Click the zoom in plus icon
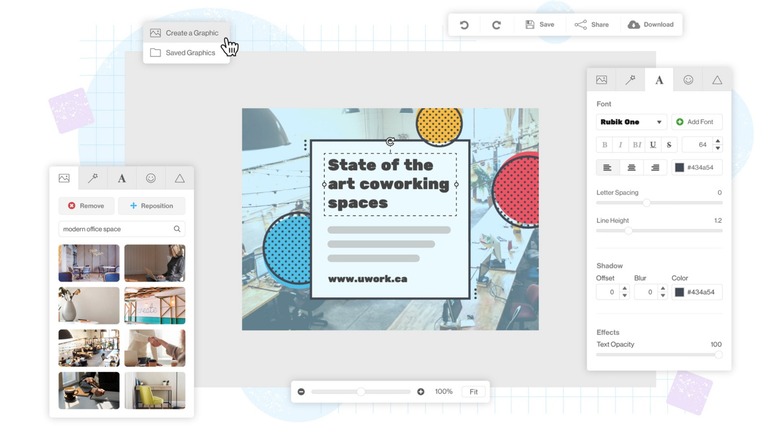The image size is (780, 438). [421, 391]
